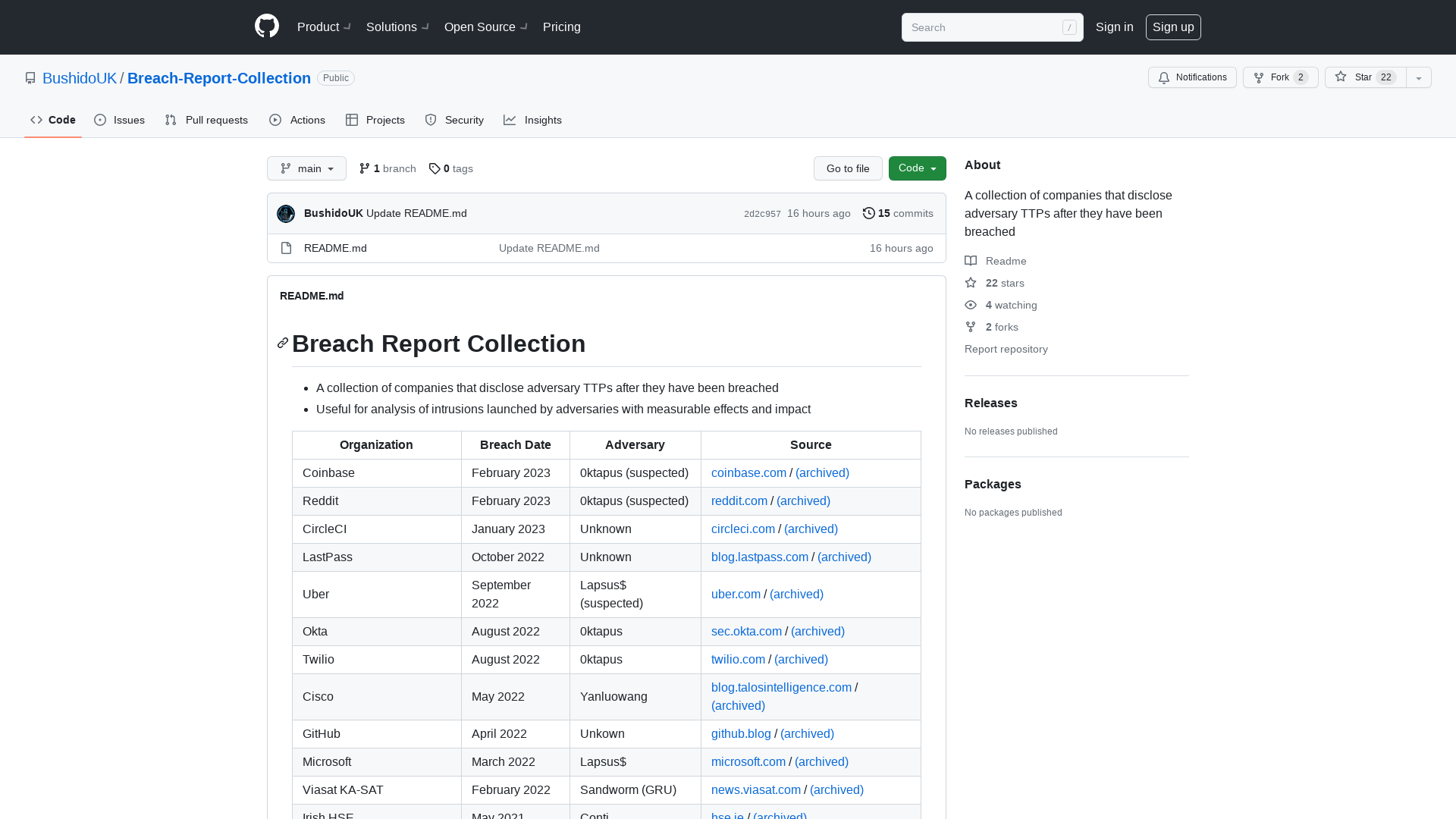The width and height of the screenshot is (1456, 819).
Task: Open the archived link in Microsoft row
Action: pyautogui.click(x=821, y=761)
